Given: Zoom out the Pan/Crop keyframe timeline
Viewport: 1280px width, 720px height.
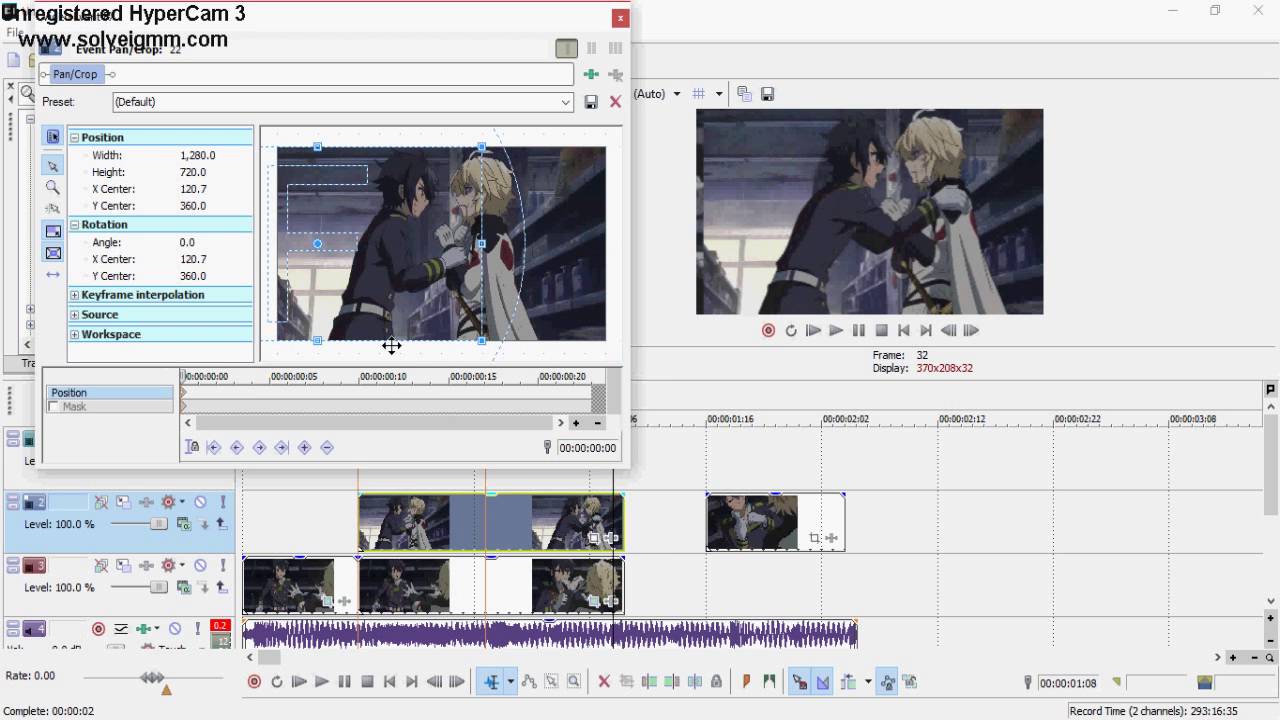Looking at the screenshot, I should tap(598, 423).
